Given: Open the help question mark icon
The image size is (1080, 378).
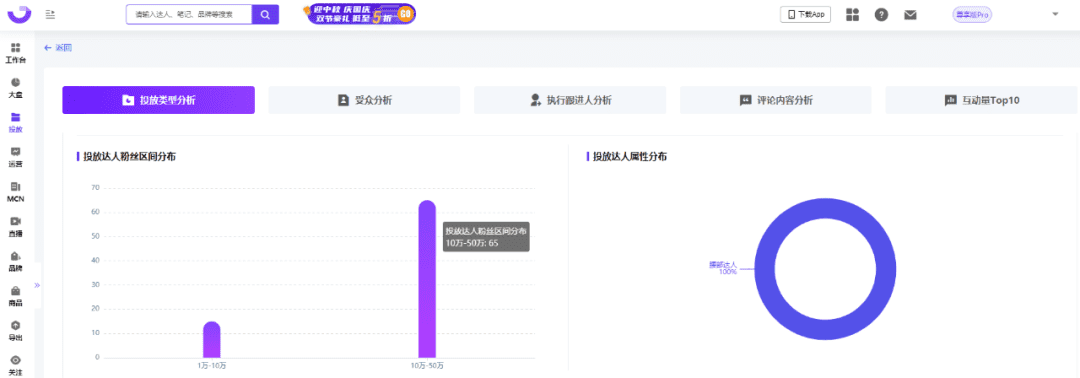Looking at the screenshot, I should [882, 14].
